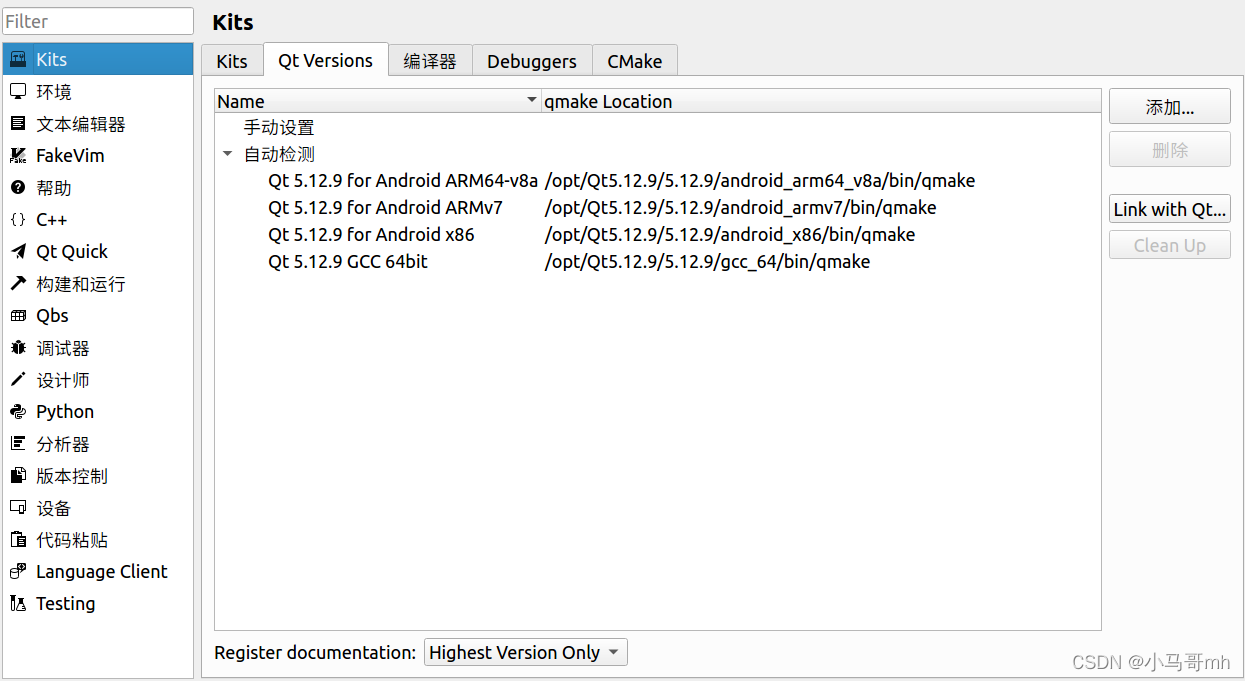Click the 分析器 label in the sidebar
Screen dimensions: 1245x681
63,444
